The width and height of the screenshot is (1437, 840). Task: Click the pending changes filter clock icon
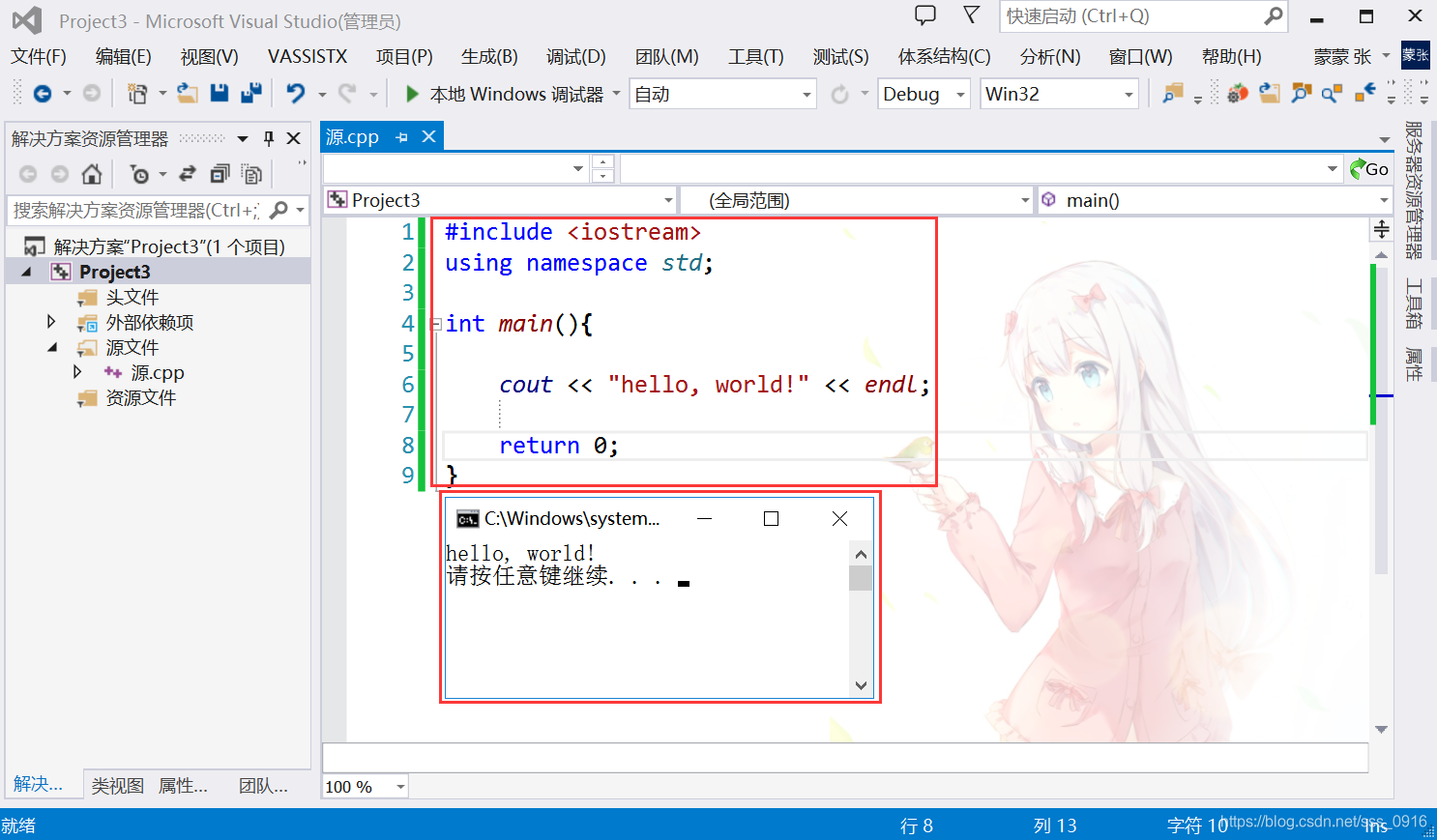(140, 174)
